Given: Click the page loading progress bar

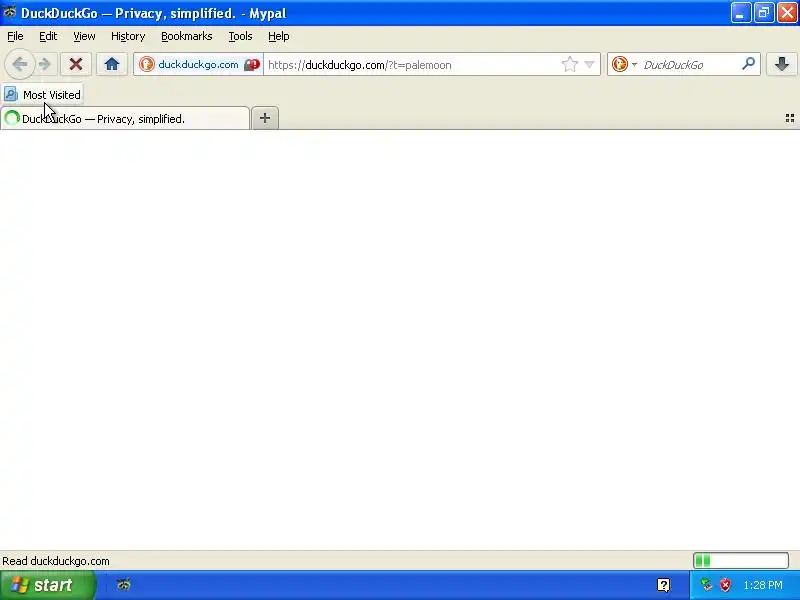Looking at the screenshot, I should tap(741, 561).
